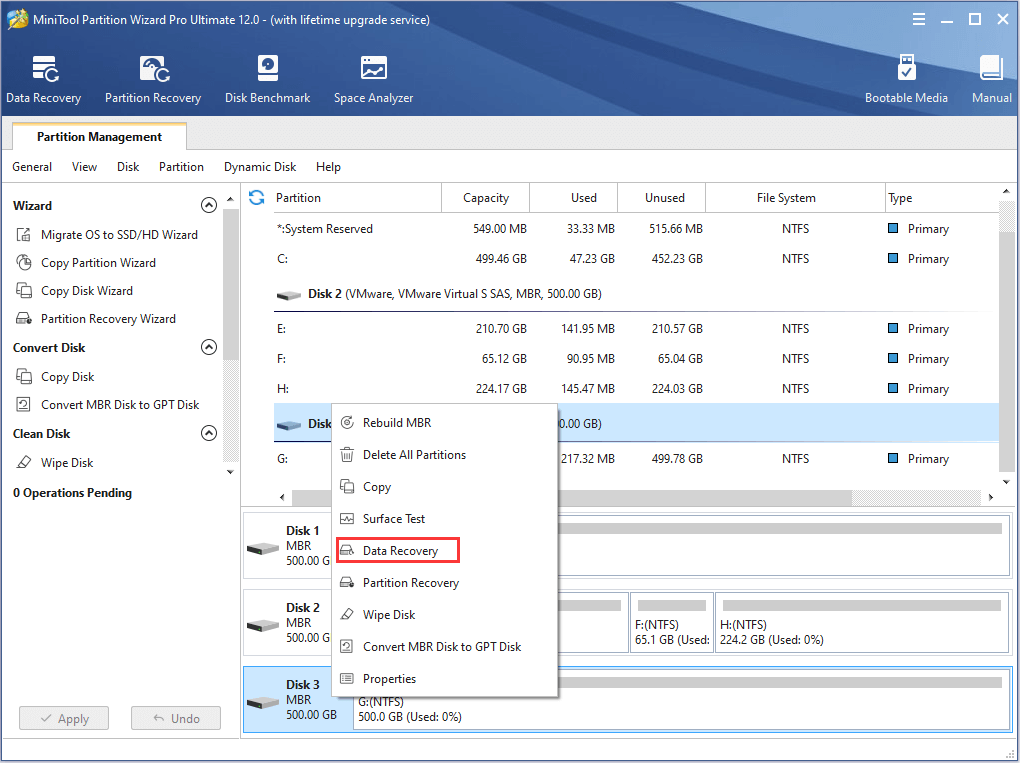Sort by the Capacity column header
This screenshot has width=1020, height=763.
tap(486, 198)
